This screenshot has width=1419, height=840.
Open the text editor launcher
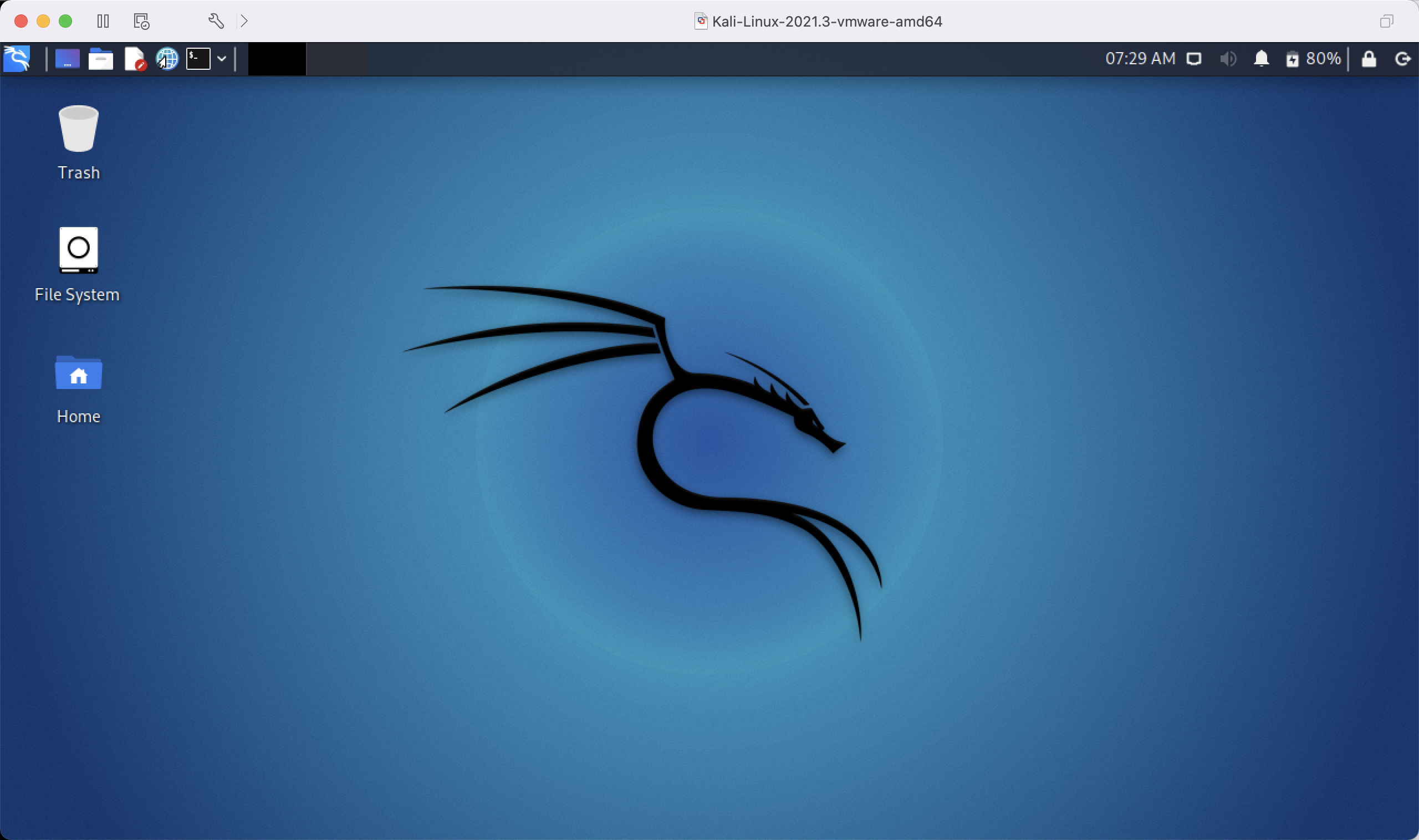coord(135,58)
